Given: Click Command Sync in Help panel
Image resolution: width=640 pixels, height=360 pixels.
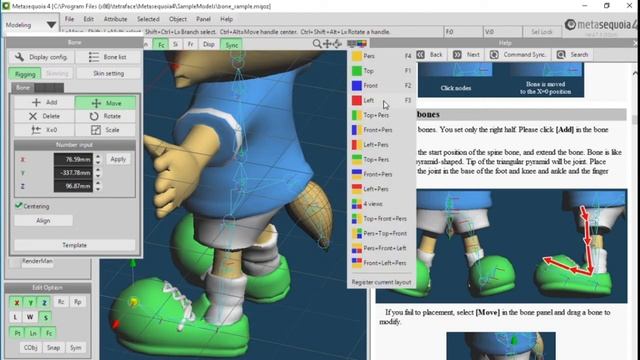Looking at the screenshot, I should point(518,55).
